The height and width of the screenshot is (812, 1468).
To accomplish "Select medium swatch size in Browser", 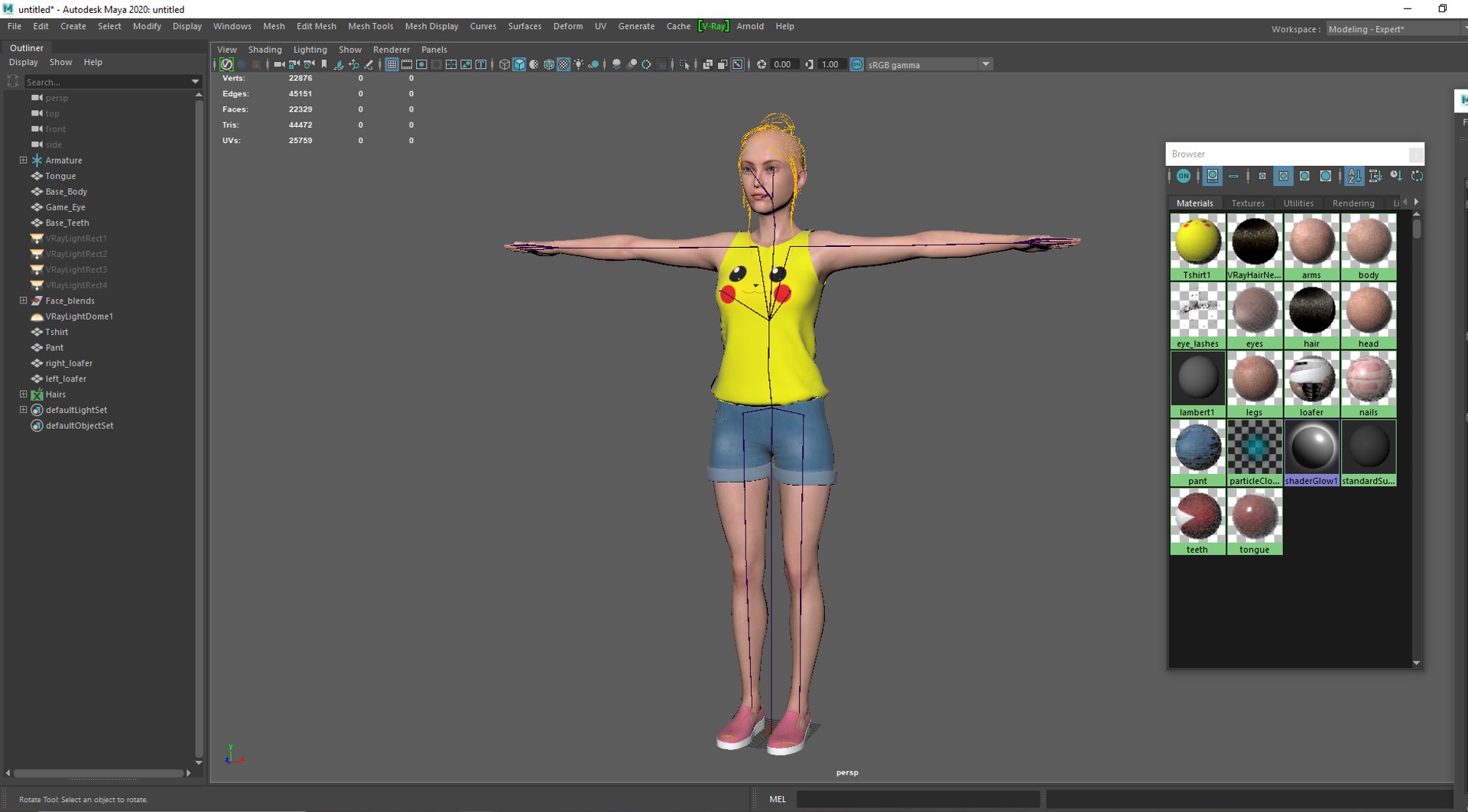I will (1284, 176).
